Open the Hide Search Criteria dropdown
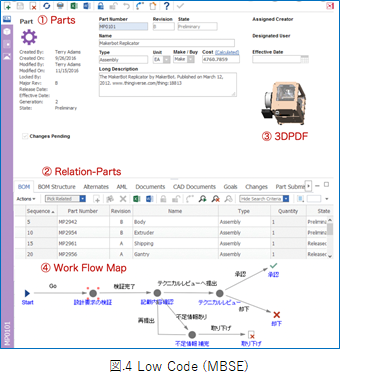 (x=286, y=199)
